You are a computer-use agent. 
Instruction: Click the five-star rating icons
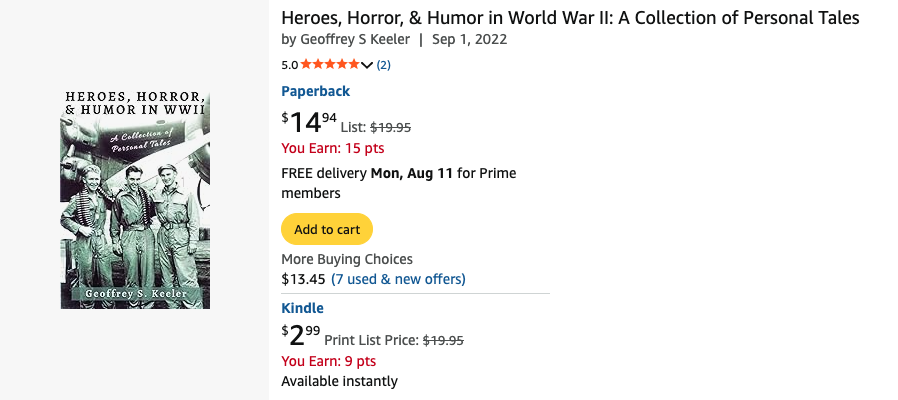tap(330, 64)
